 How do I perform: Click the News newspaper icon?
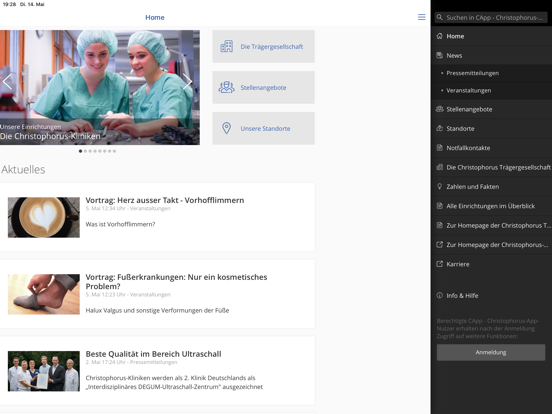[x=439, y=55]
